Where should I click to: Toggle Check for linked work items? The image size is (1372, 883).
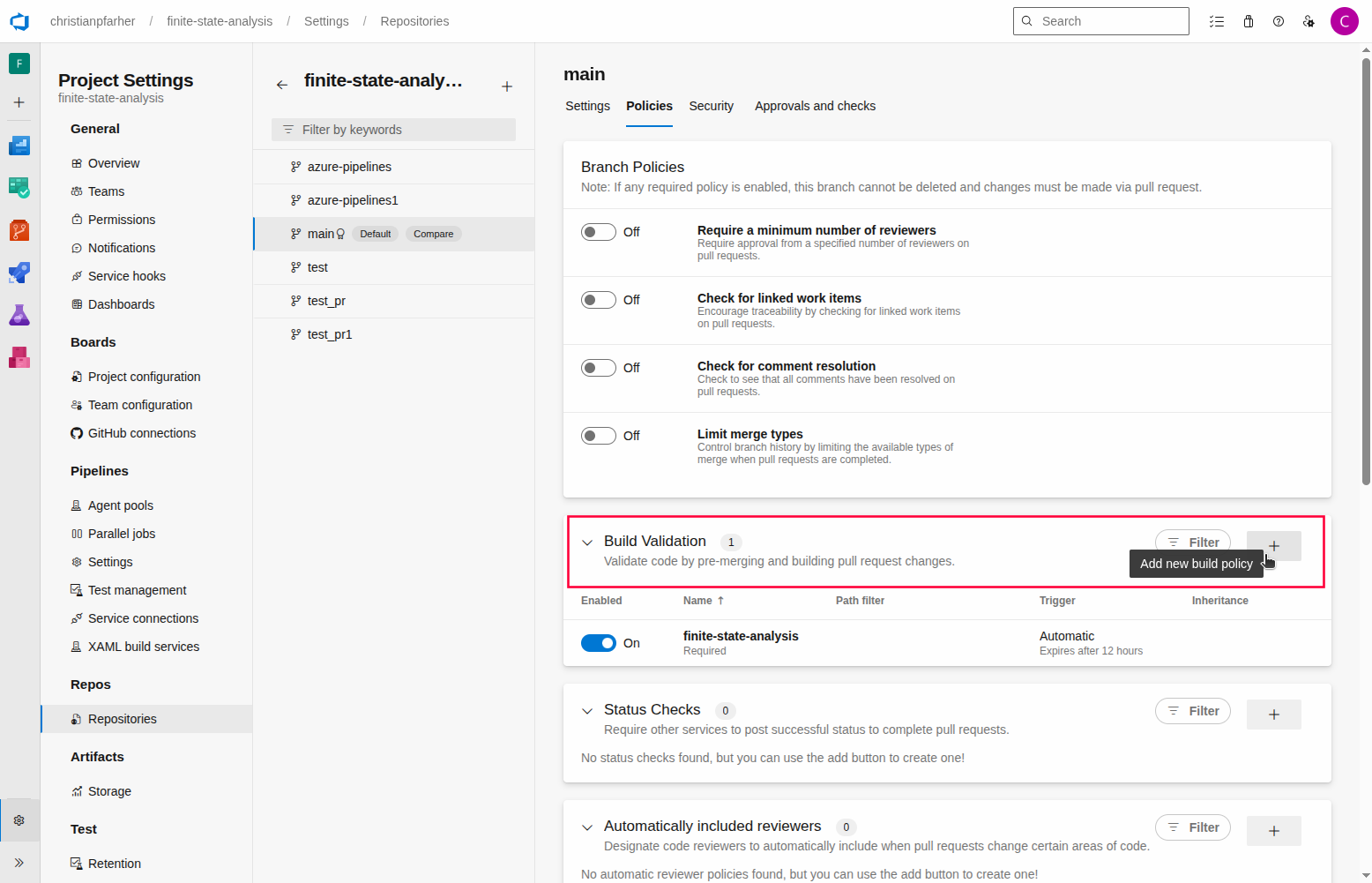pos(599,300)
